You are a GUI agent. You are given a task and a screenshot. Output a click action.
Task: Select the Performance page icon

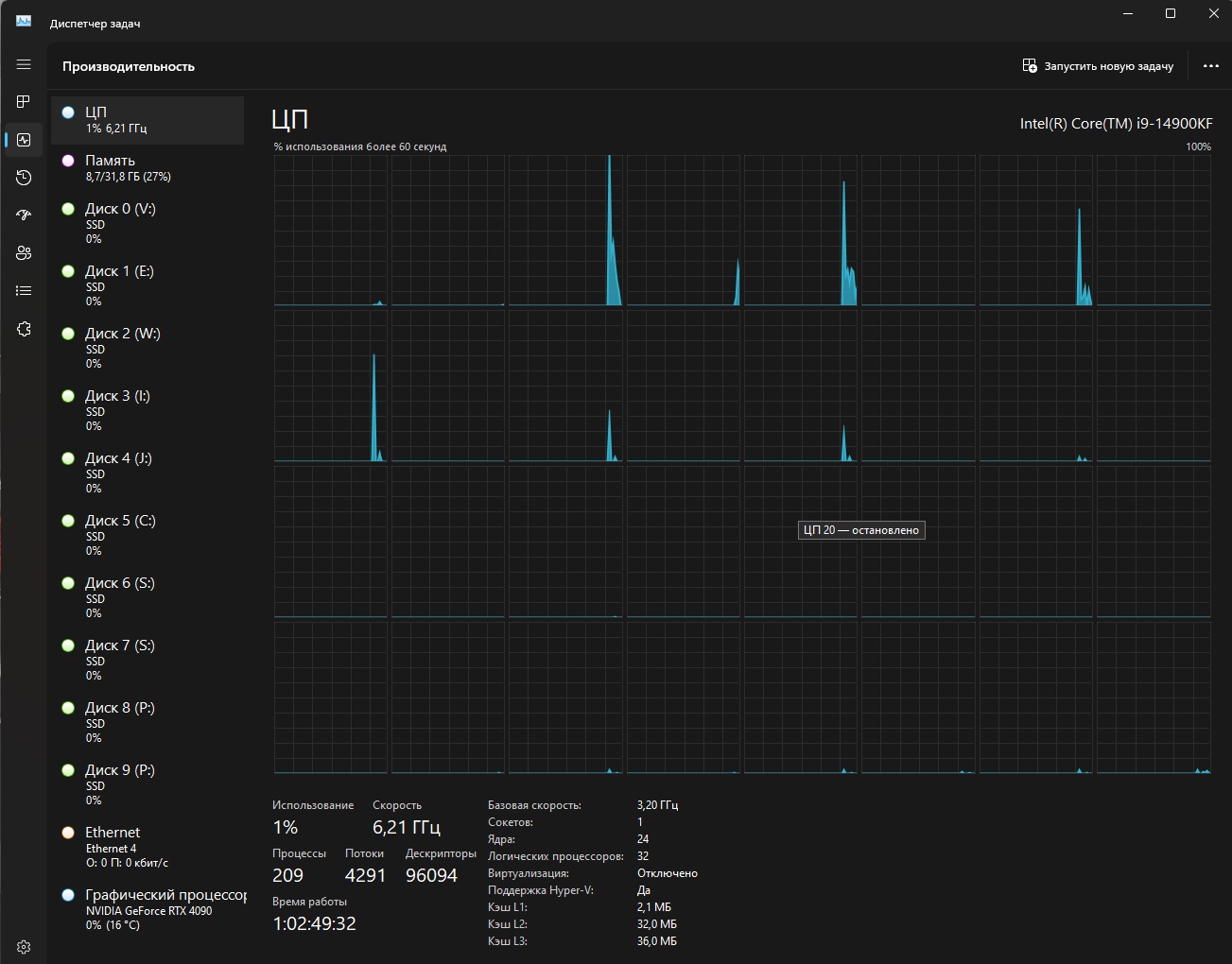coord(24,140)
